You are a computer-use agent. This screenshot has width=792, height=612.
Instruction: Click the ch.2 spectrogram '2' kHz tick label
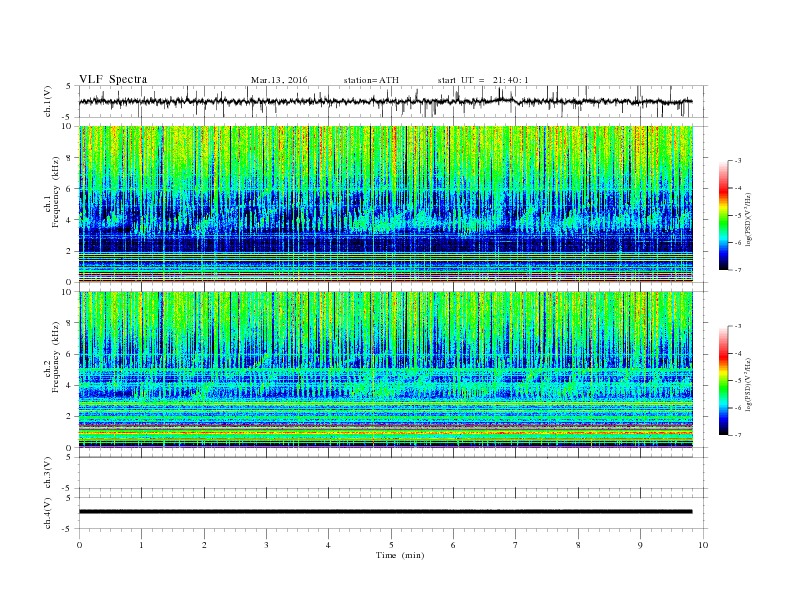(x=70, y=417)
